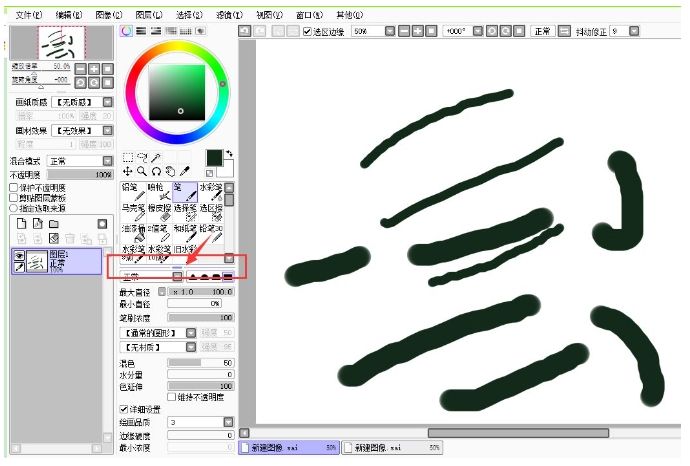Select the move tool
This screenshot has height=466, width=690.
coord(128,171)
